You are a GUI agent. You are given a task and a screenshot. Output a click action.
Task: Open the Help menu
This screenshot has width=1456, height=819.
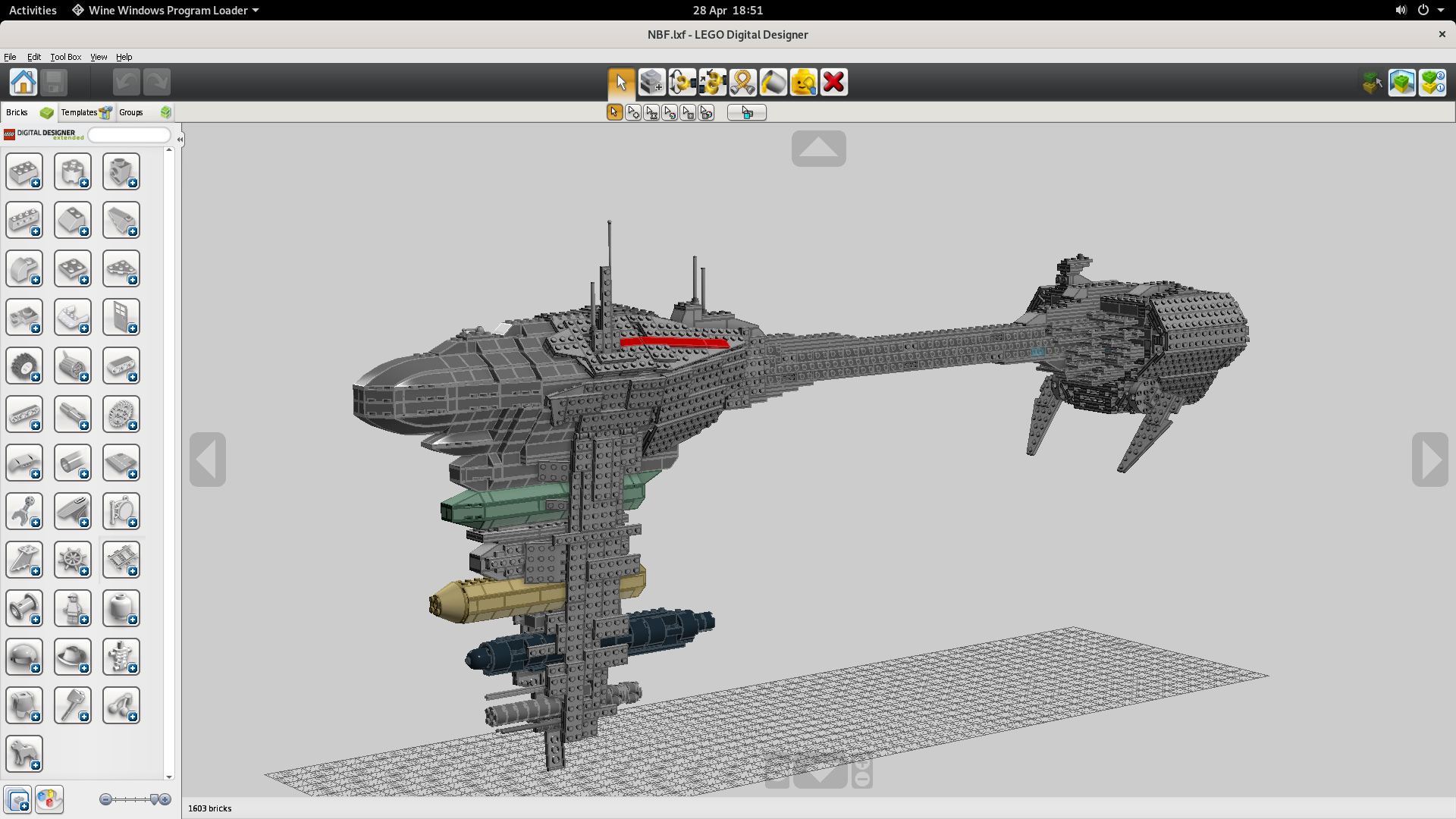[124, 56]
